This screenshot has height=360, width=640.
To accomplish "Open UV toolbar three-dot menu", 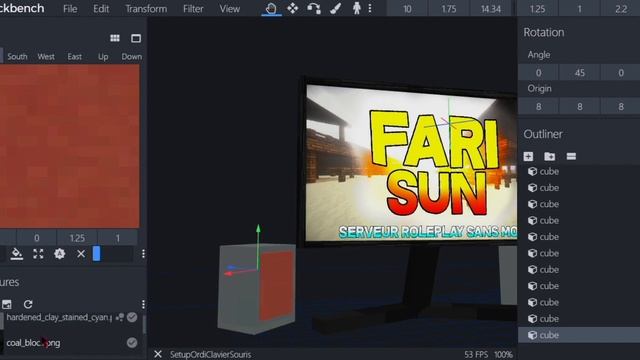I will point(143,254).
